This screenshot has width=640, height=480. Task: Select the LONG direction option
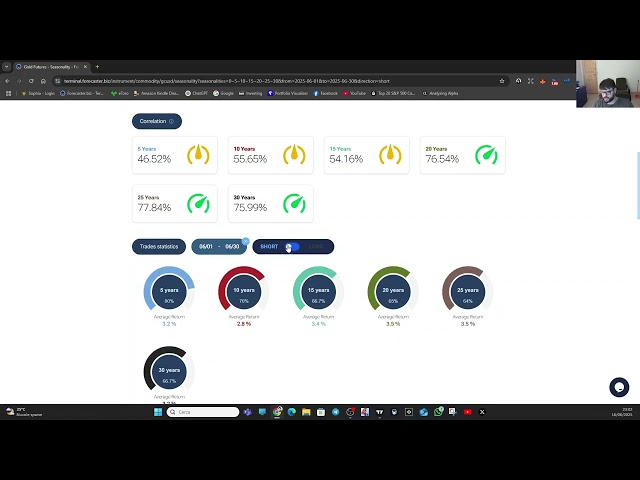click(x=315, y=247)
